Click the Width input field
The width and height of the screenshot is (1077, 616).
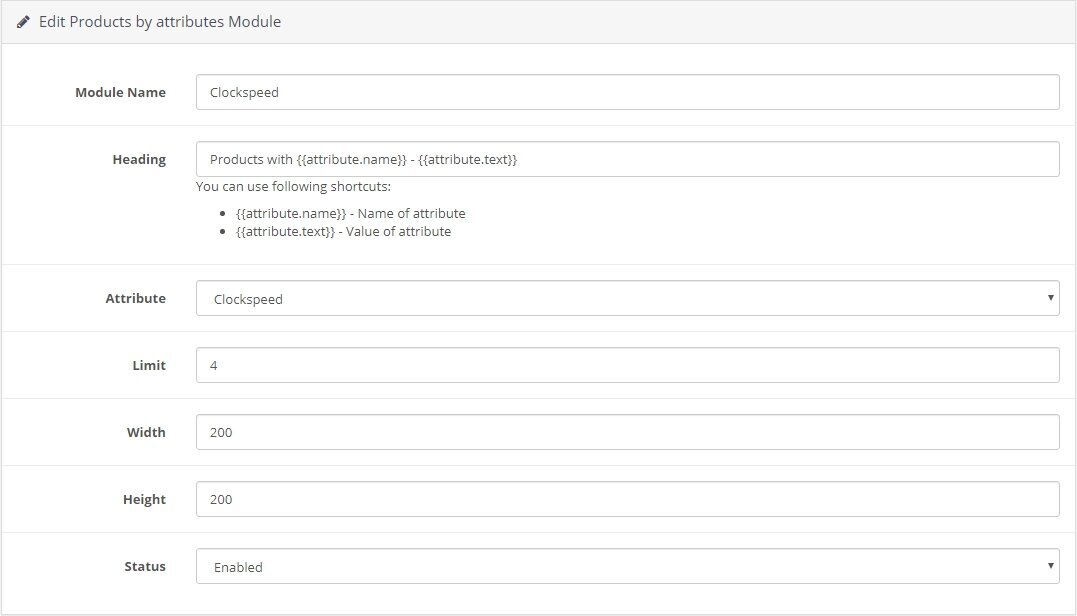click(x=627, y=432)
